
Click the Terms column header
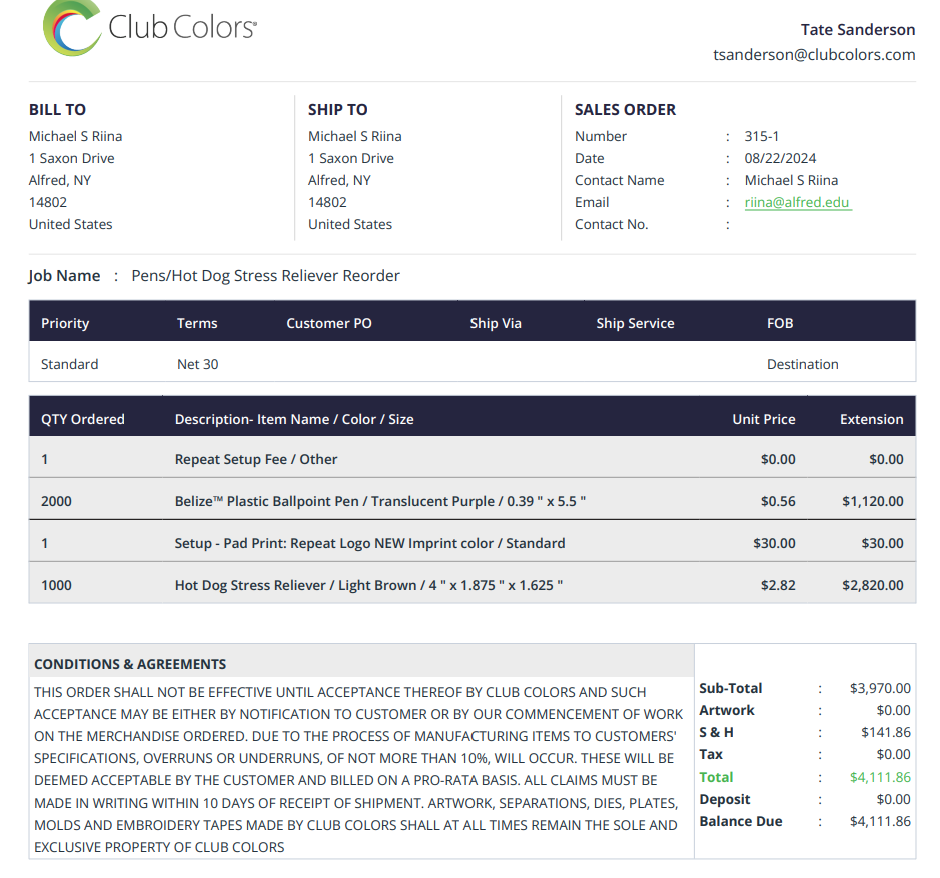click(197, 324)
